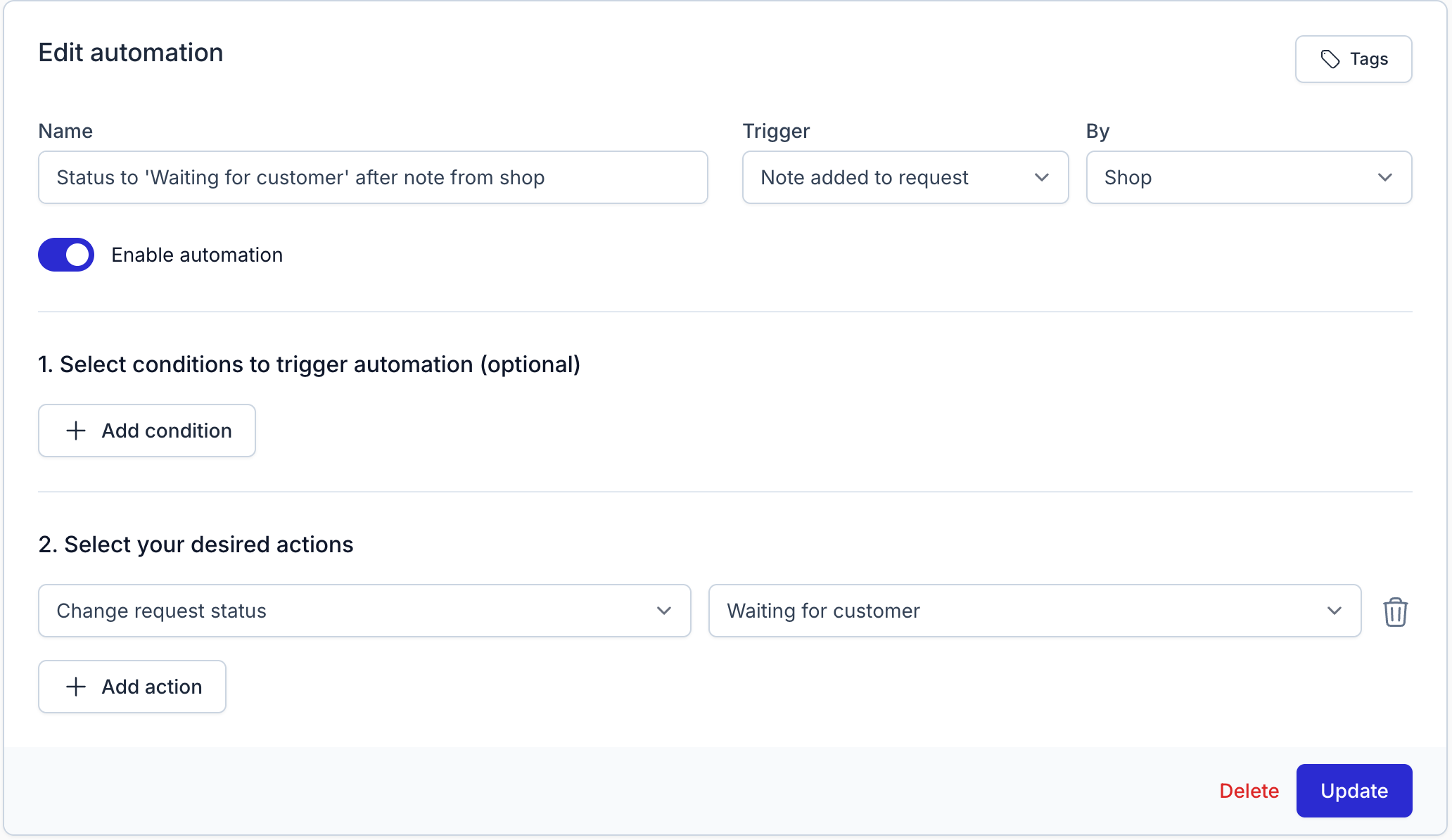Viewport: 1452px width, 840px height.
Task: Open the By dropdown showing Shop
Action: coord(1248,177)
